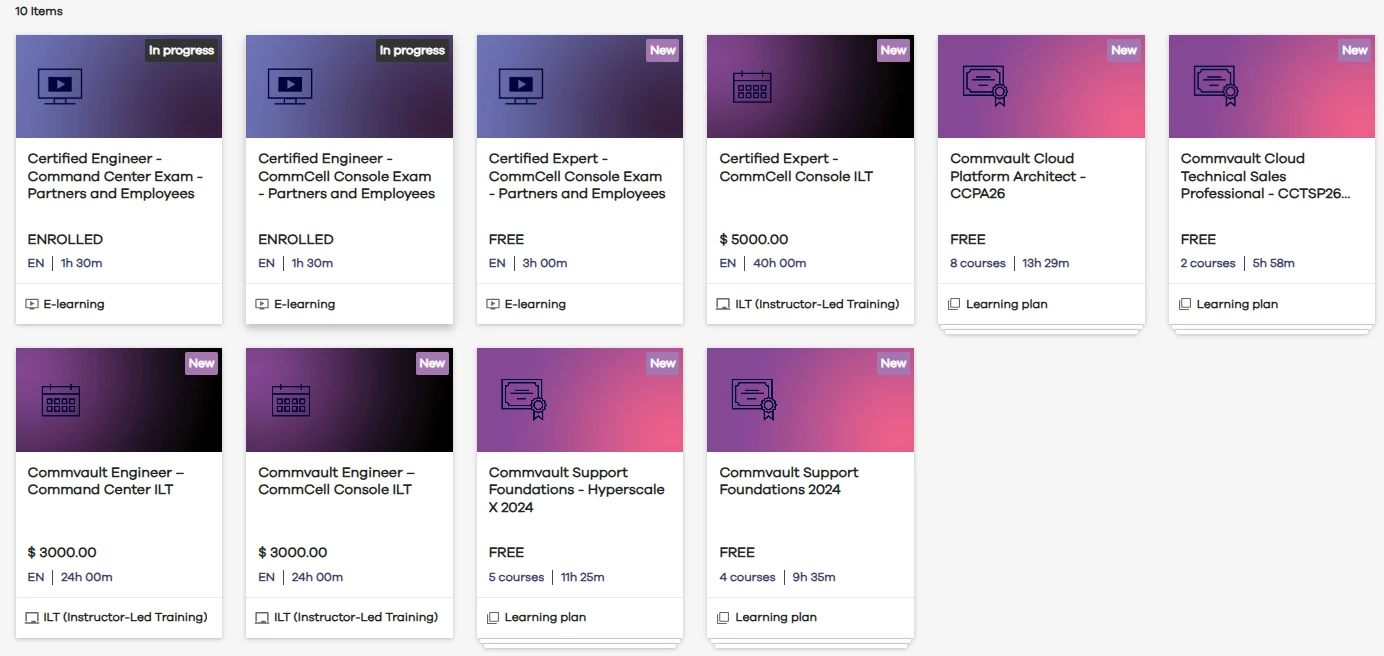Click ILT type icon under Commvault Engineer CommCell Console ILT
Viewport: 1384px width, 656px height.
pos(262,618)
